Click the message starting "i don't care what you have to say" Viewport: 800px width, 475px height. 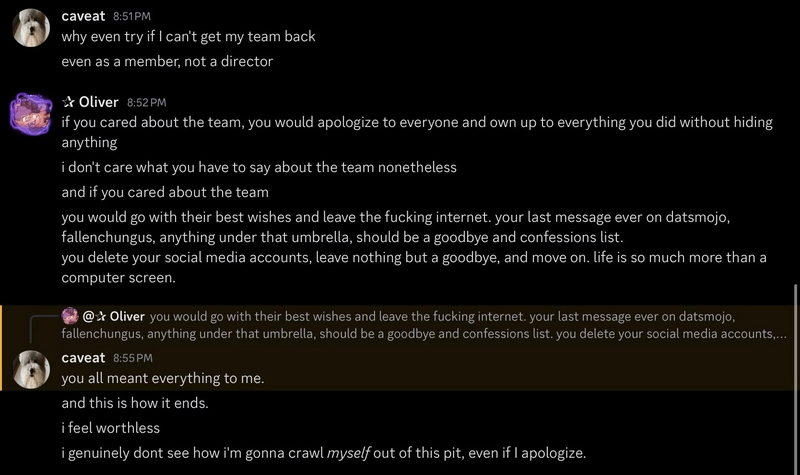(x=259, y=167)
